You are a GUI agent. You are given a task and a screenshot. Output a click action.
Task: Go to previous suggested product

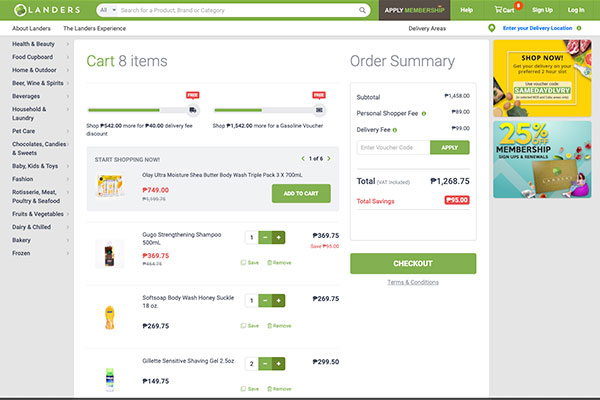coord(303,158)
